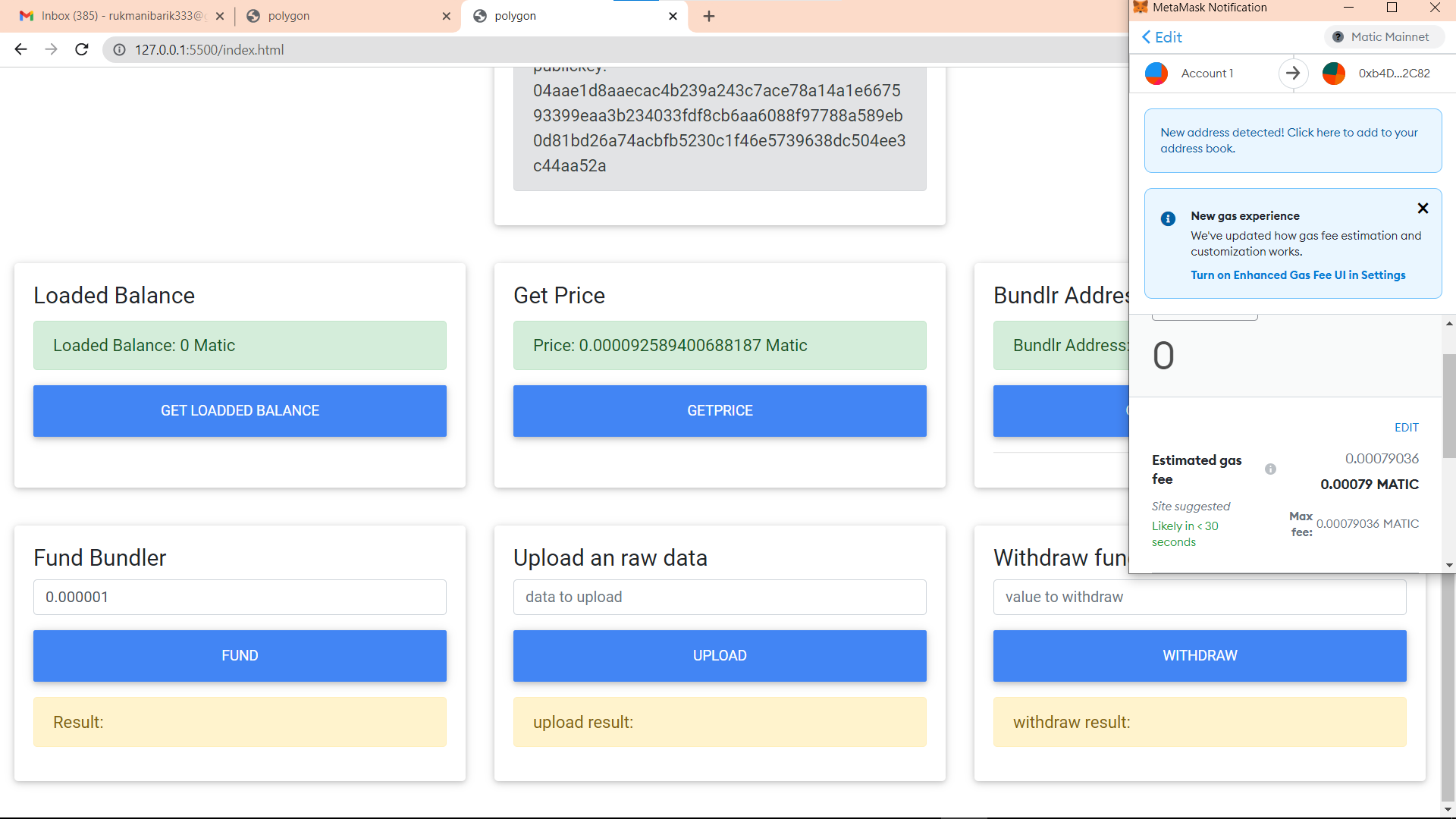Close the second polygon tab

(x=673, y=16)
